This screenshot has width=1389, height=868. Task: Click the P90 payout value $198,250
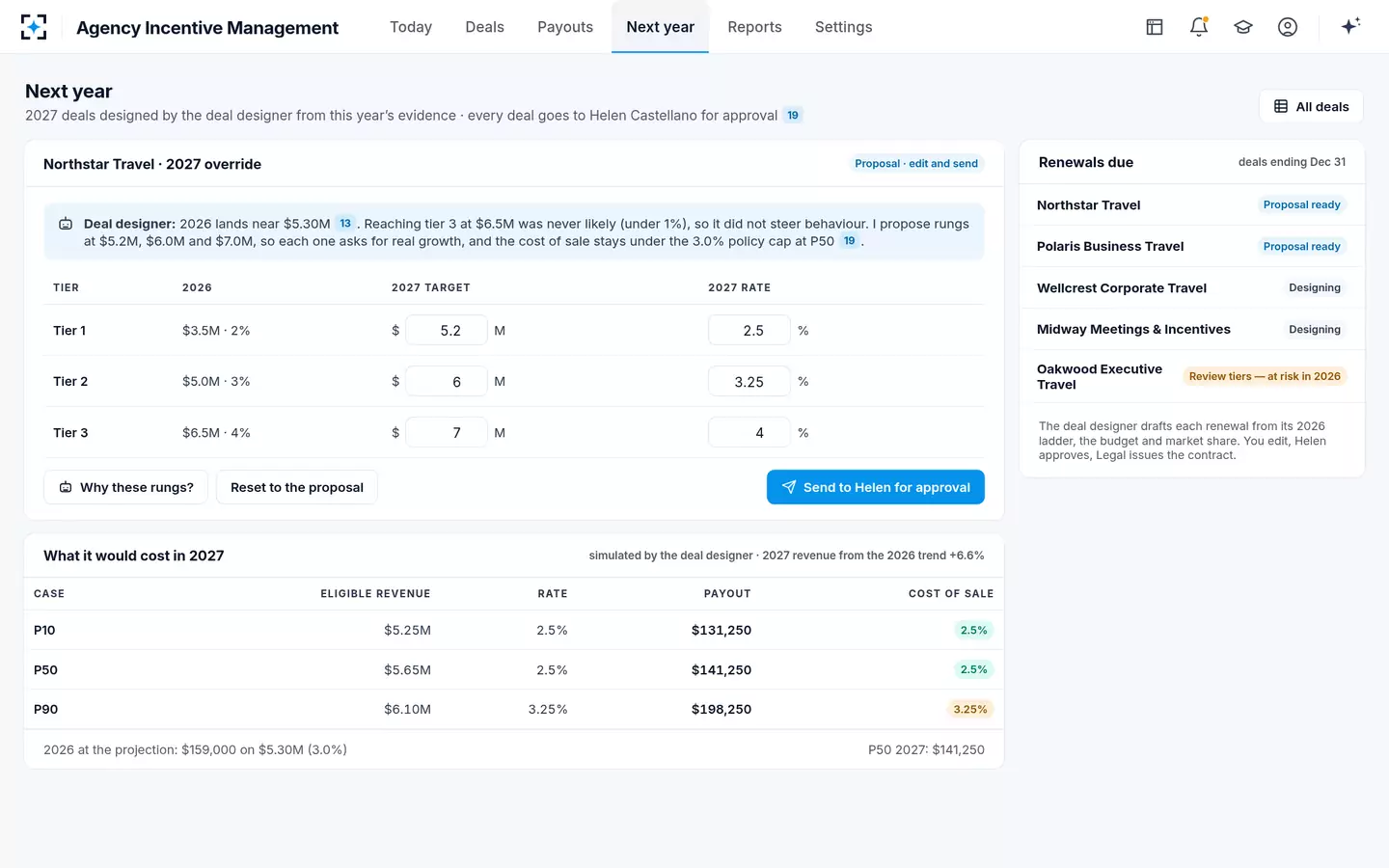pos(722,709)
